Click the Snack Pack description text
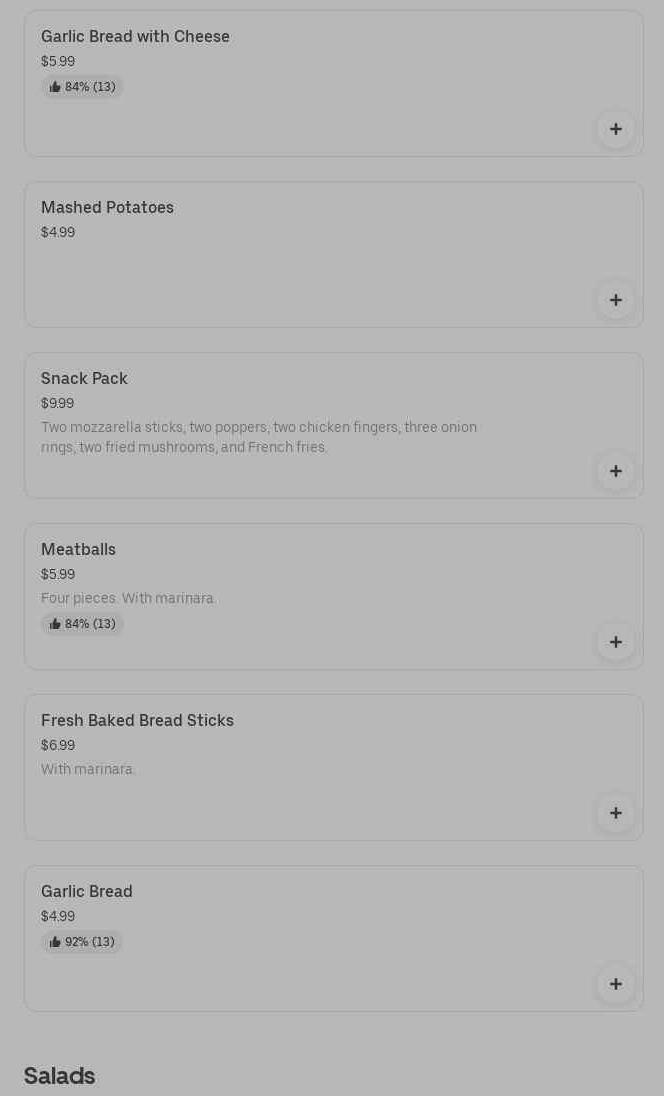 pyautogui.click(x=258, y=437)
